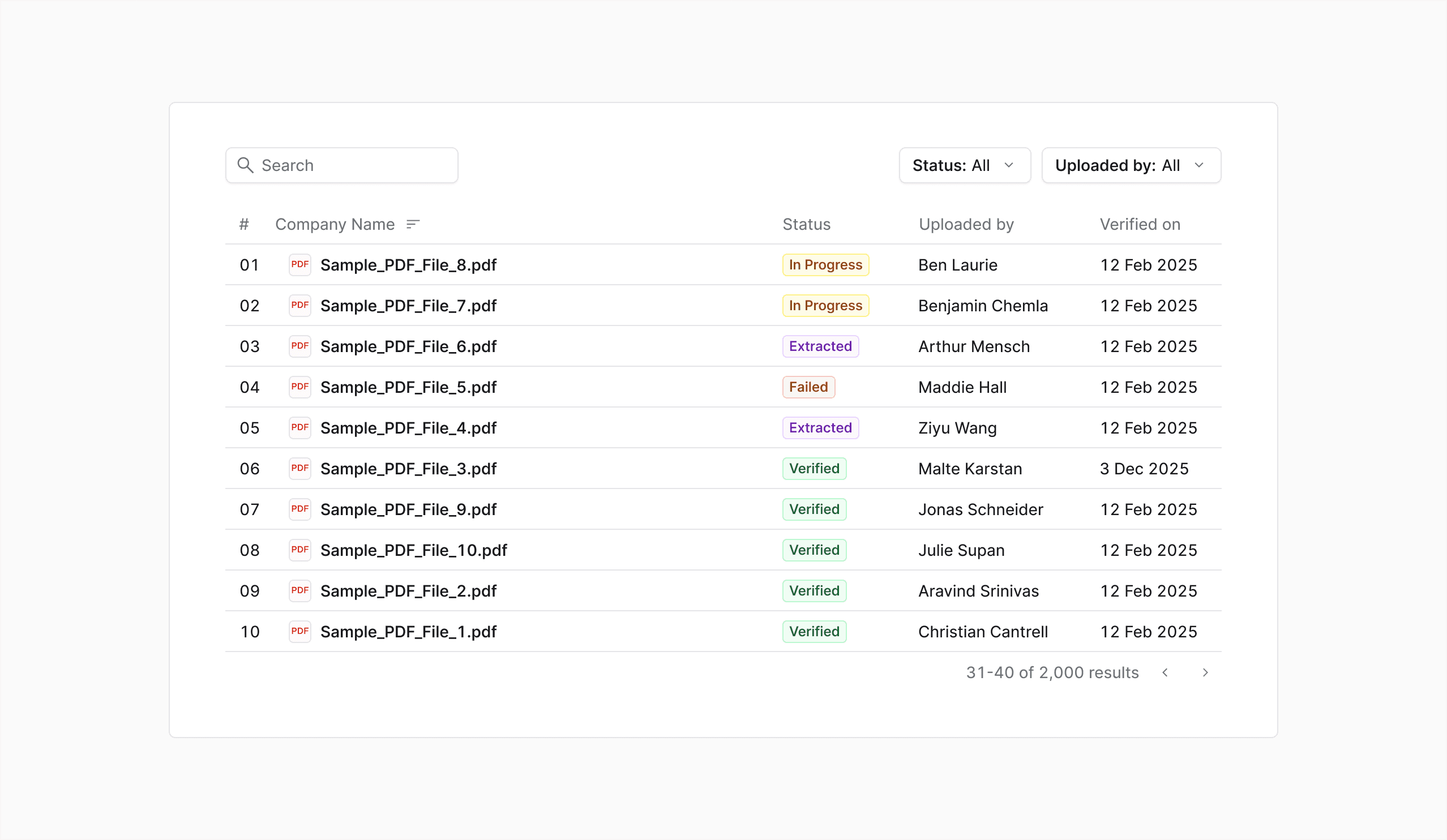
Task: Click the sort icon beside Company Name
Action: click(x=413, y=224)
